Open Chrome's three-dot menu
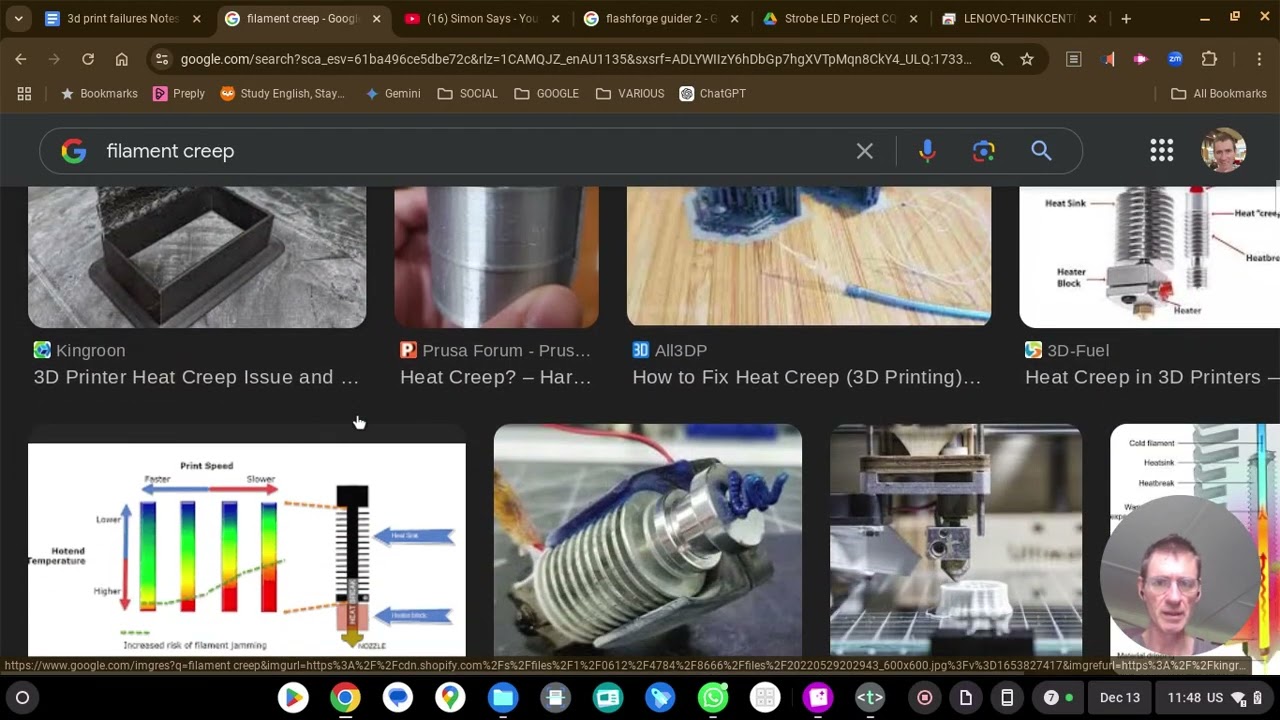Image resolution: width=1280 pixels, height=720 pixels. [x=1259, y=59]
